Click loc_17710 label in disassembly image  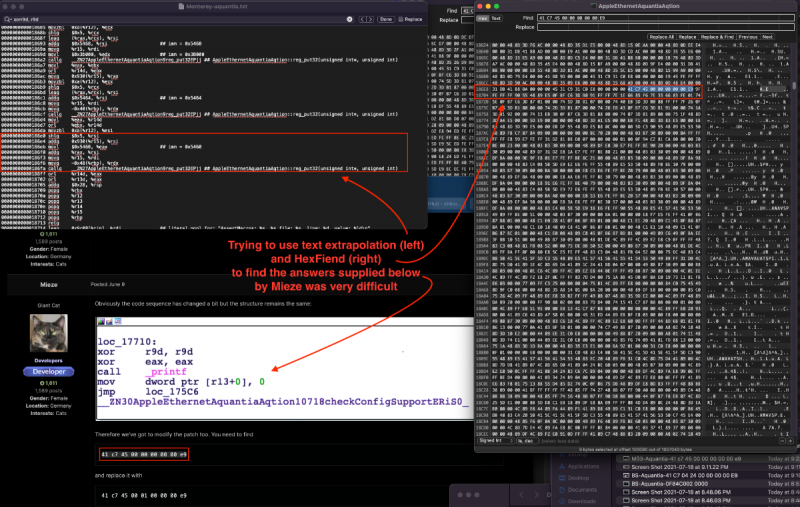click(x=127, y=342)
